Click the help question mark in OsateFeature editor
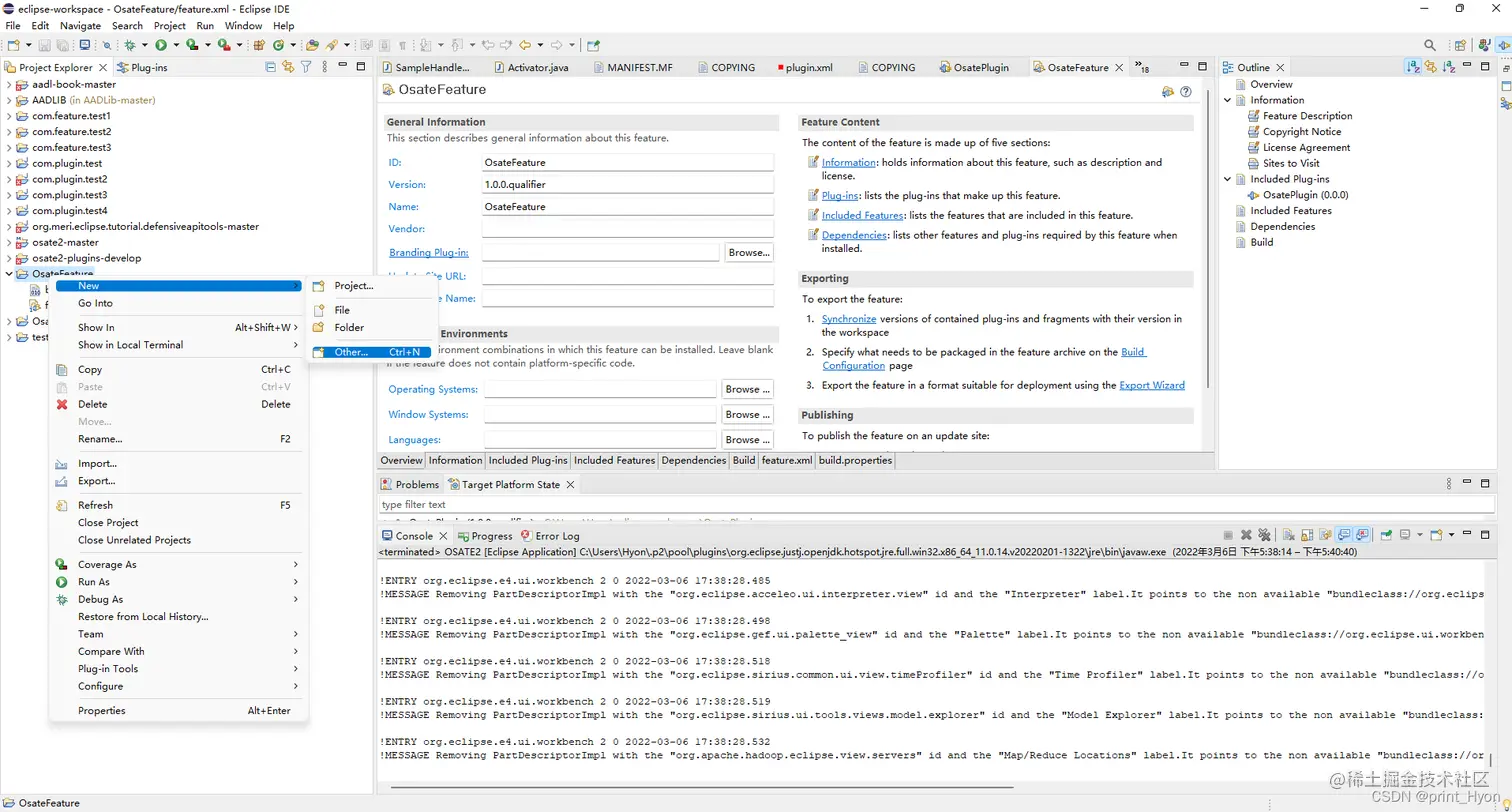1512x812 pixels. pyautogui.click(x=1186, y=91)
